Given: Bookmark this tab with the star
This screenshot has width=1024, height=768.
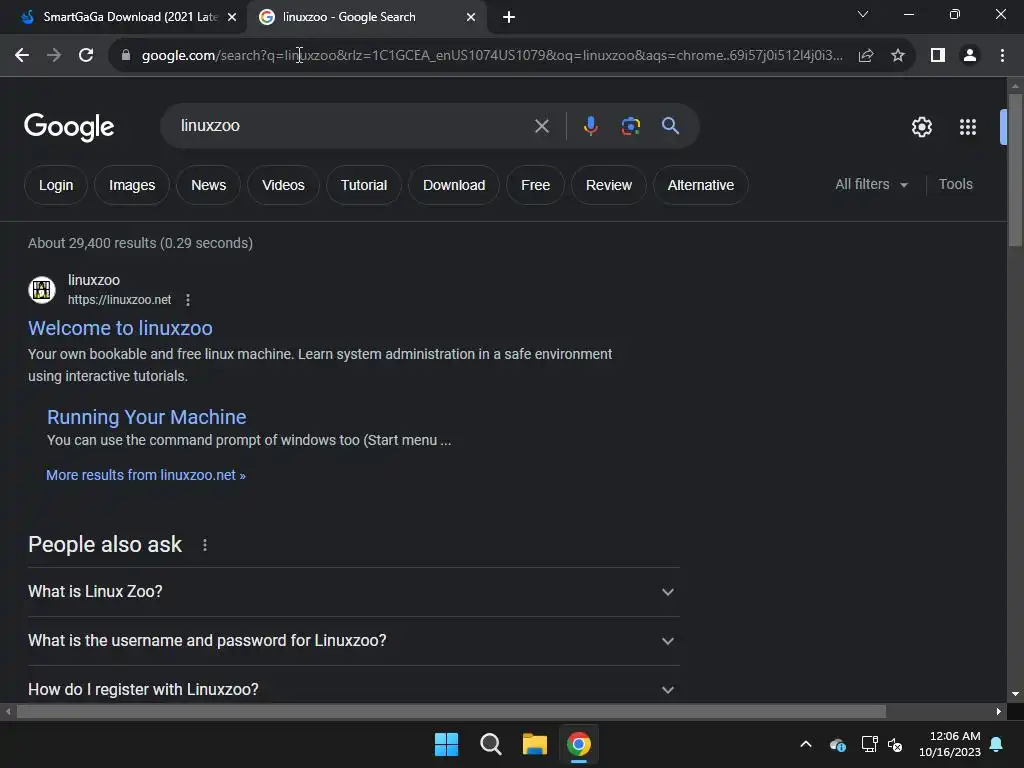Looking at the screenshot, I should pyautogui.click(x=898, y=56).
